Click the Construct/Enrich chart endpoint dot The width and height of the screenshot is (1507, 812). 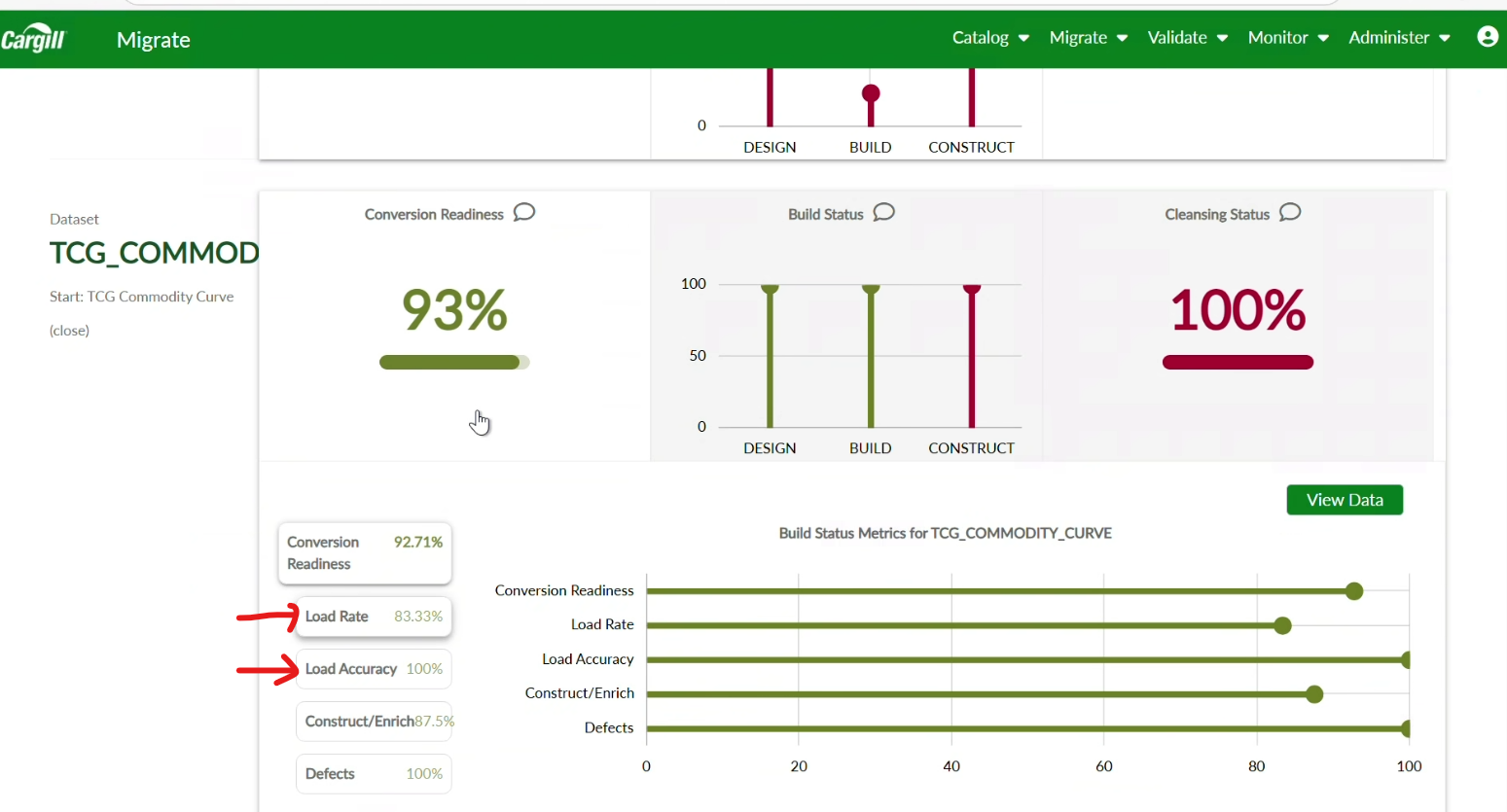coord(1314,694)
